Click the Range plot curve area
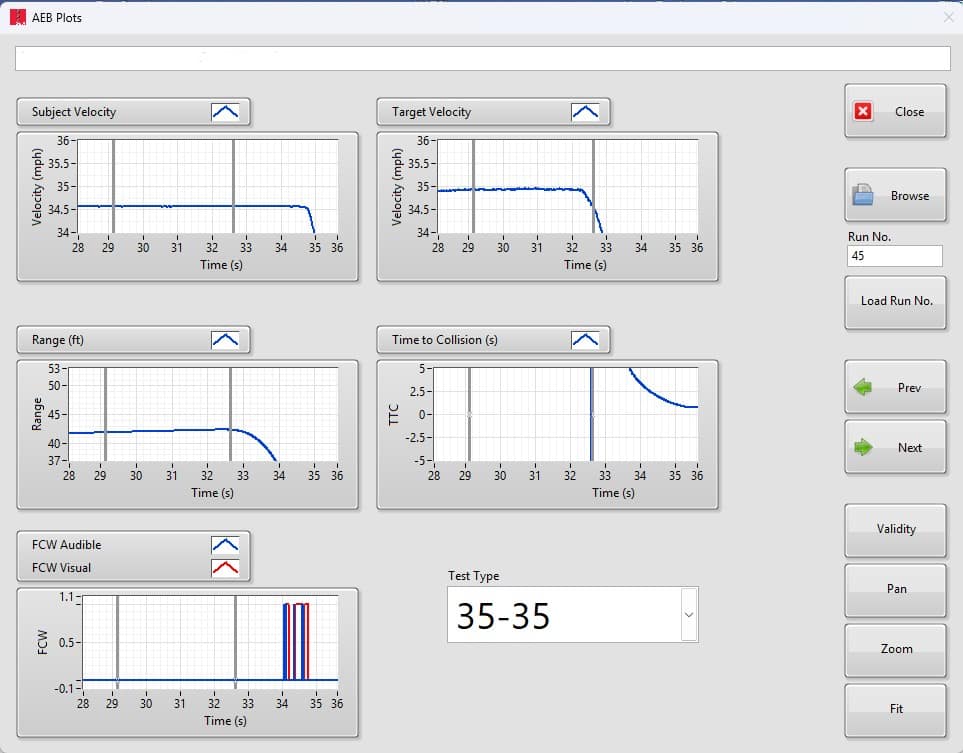963x753 pixels. 203,415
